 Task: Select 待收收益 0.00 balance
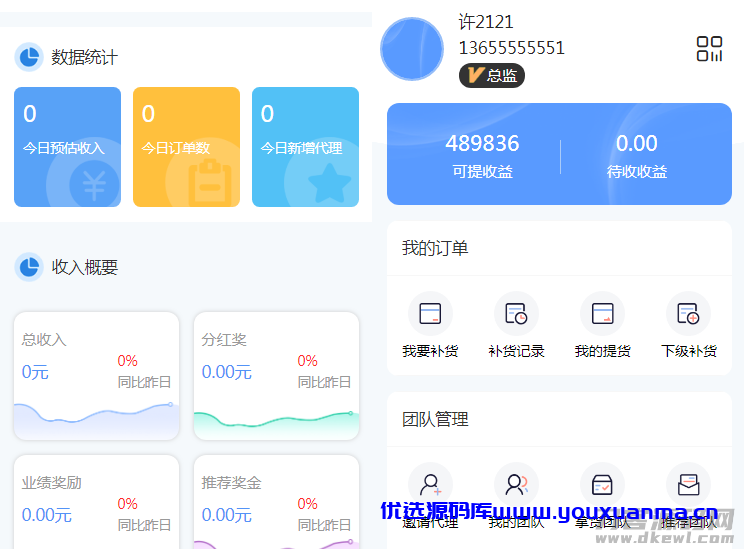[637, 156]
